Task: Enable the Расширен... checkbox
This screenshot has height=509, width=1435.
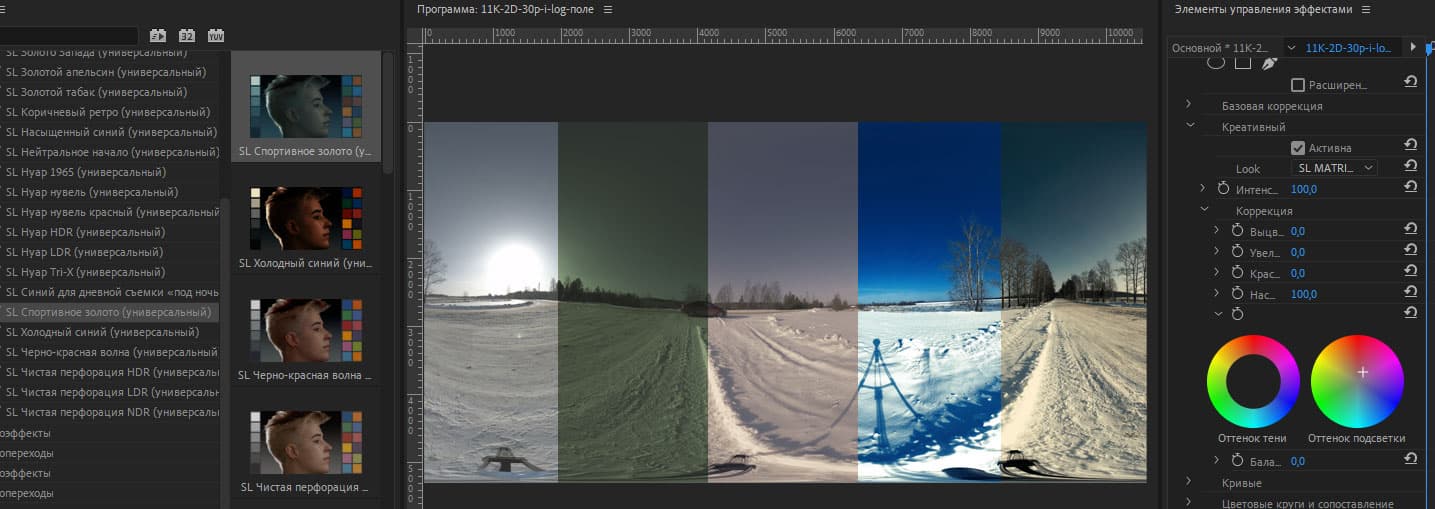Action: [1298, 85]
